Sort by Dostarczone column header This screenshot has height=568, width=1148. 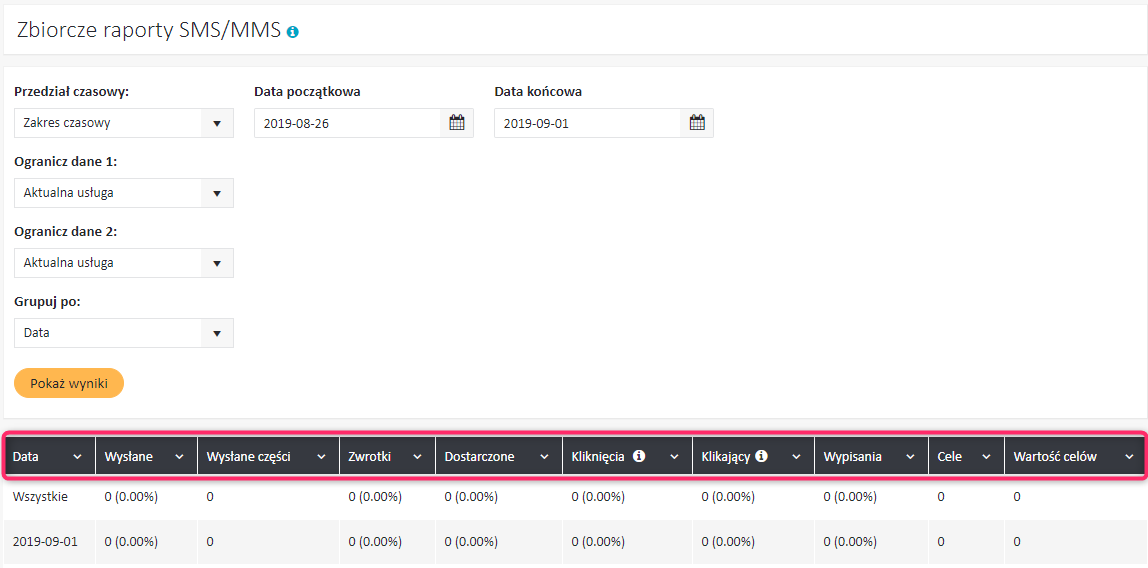pyautogui.click(x=480, y=457)
